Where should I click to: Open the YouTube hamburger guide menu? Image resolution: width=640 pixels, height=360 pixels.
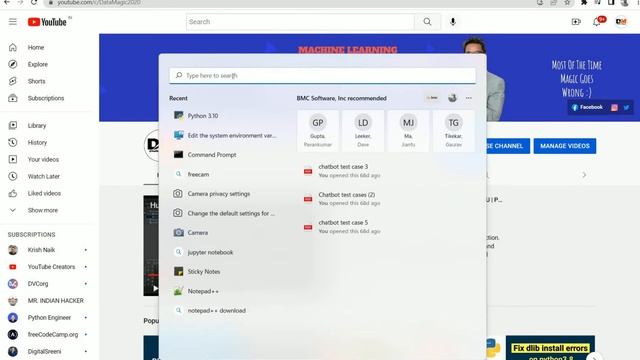[13, 22]
